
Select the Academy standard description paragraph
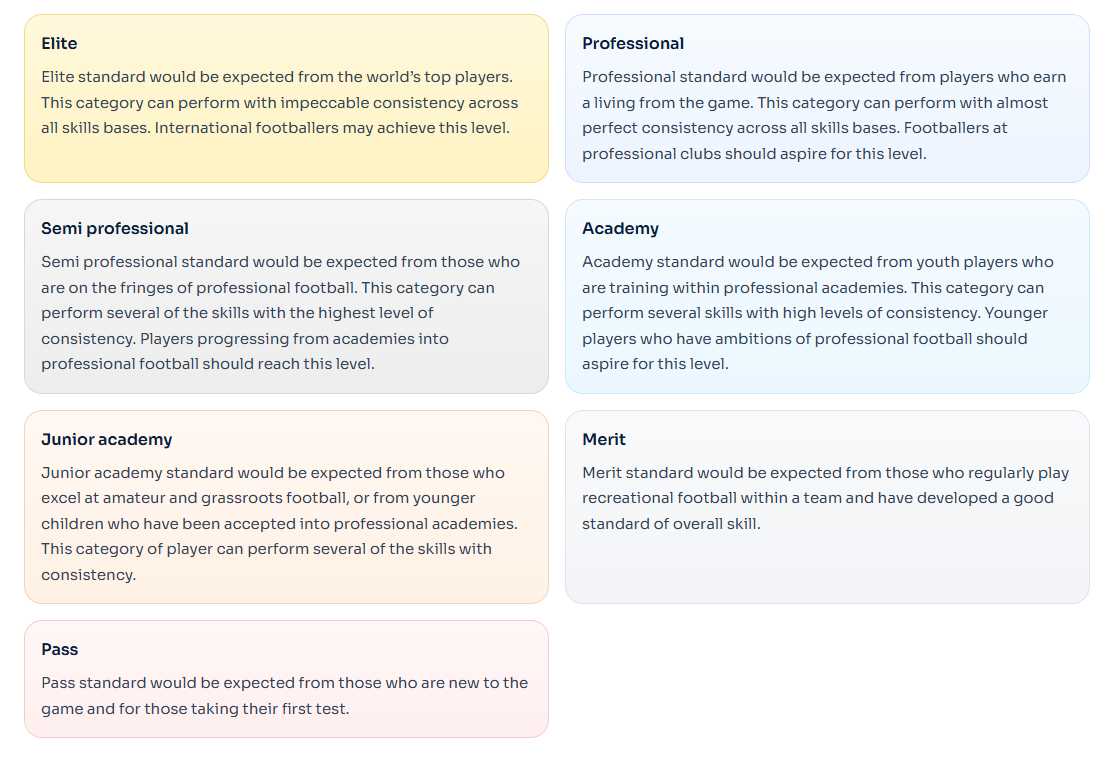tap(818, 313)
